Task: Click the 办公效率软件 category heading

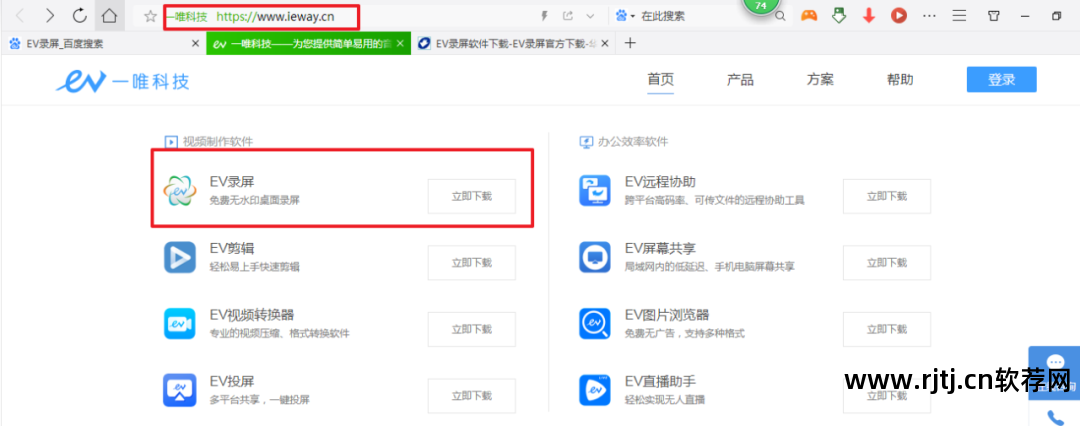Action: [x=633, y=141]
